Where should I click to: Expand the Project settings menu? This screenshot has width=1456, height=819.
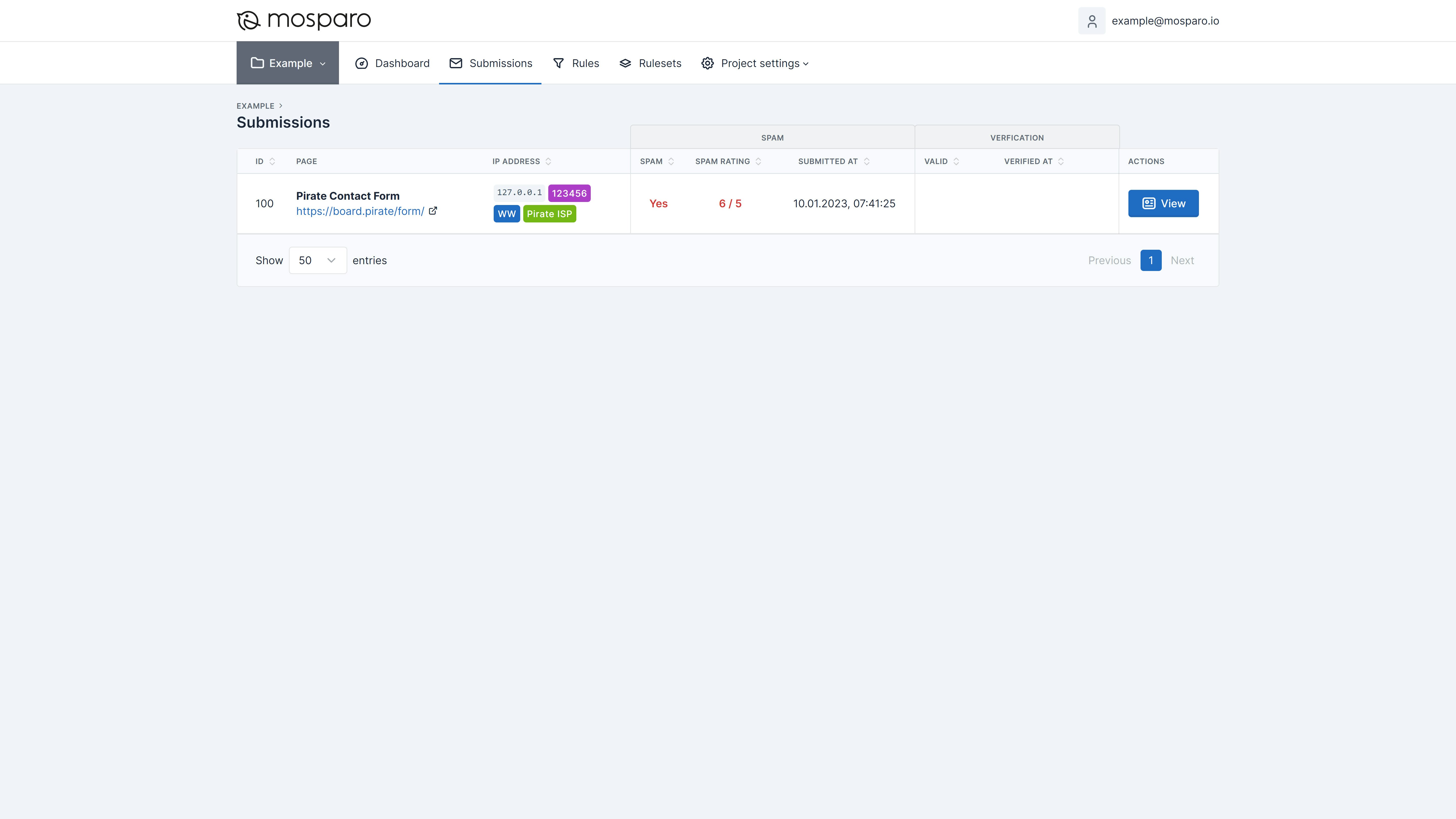tap(755, 63)
